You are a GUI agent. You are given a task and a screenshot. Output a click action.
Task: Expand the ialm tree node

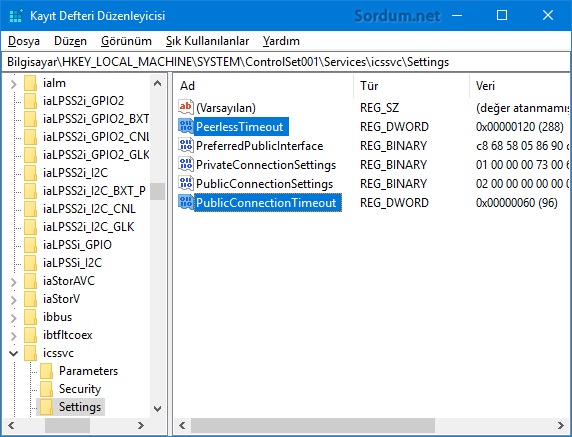(x=13, y=84)
